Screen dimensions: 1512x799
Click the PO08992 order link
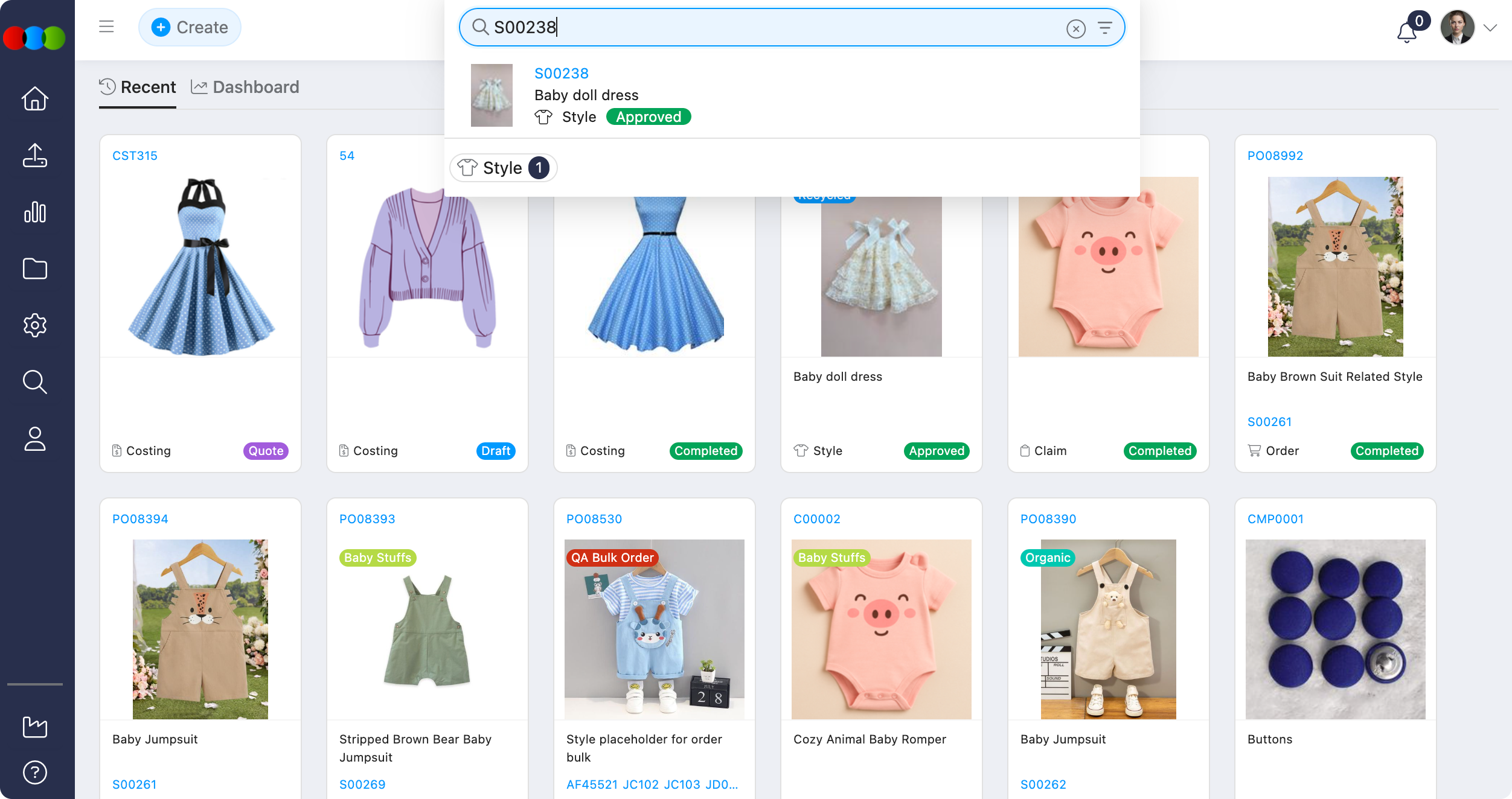[1275, 156]
